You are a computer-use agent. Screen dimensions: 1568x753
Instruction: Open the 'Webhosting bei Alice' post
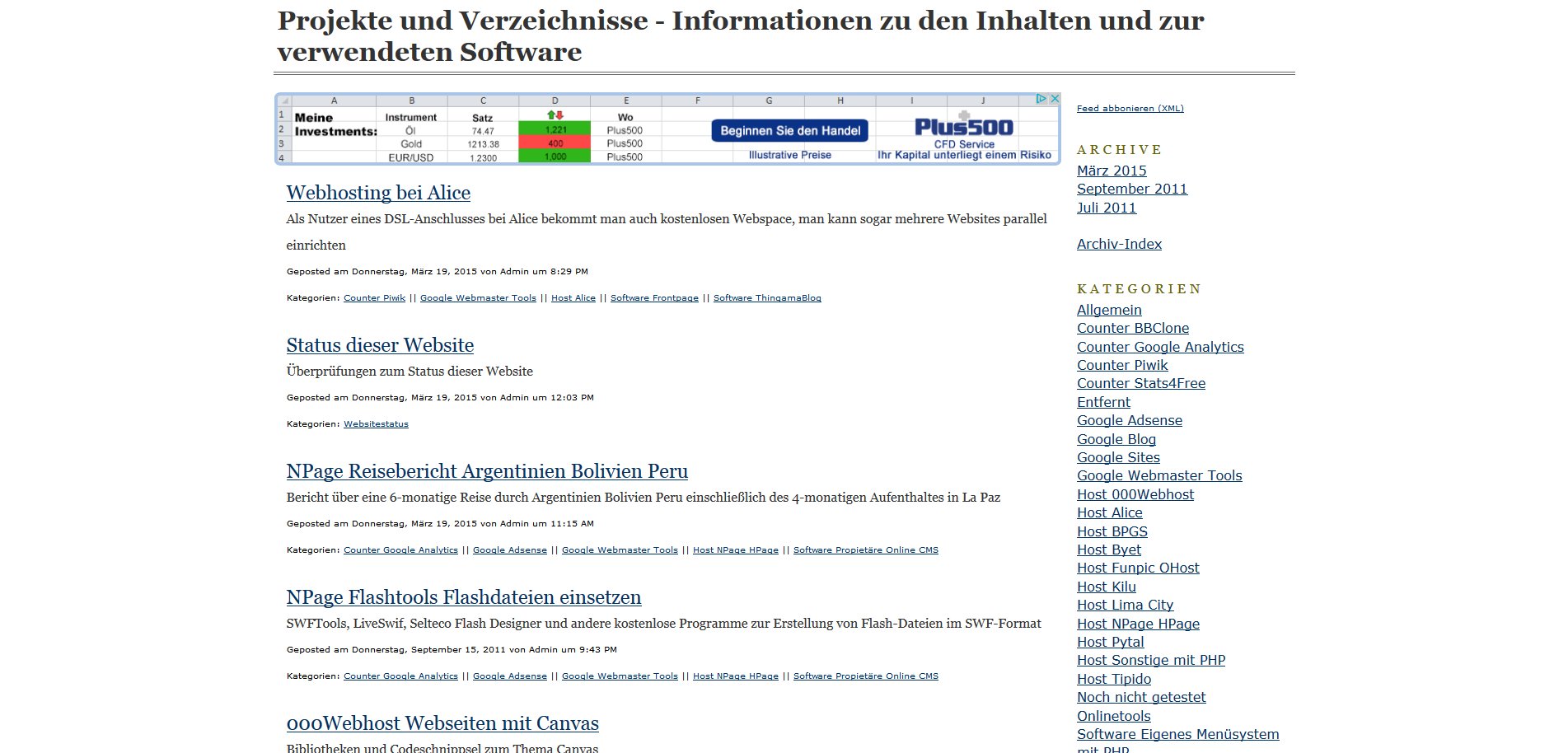pos(378,193)
